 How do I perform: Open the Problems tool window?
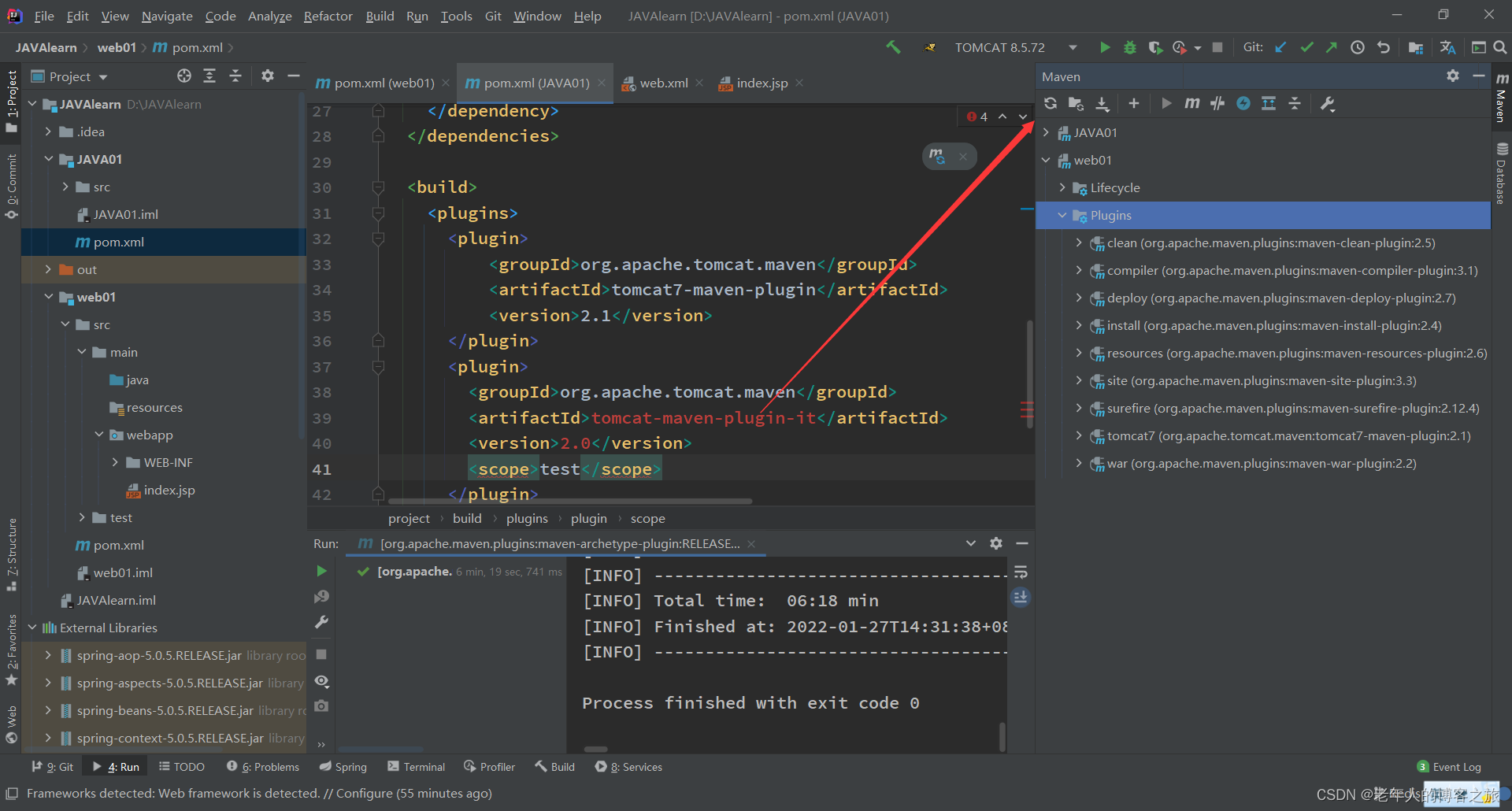pyautogui.click(x=263, y=767)
